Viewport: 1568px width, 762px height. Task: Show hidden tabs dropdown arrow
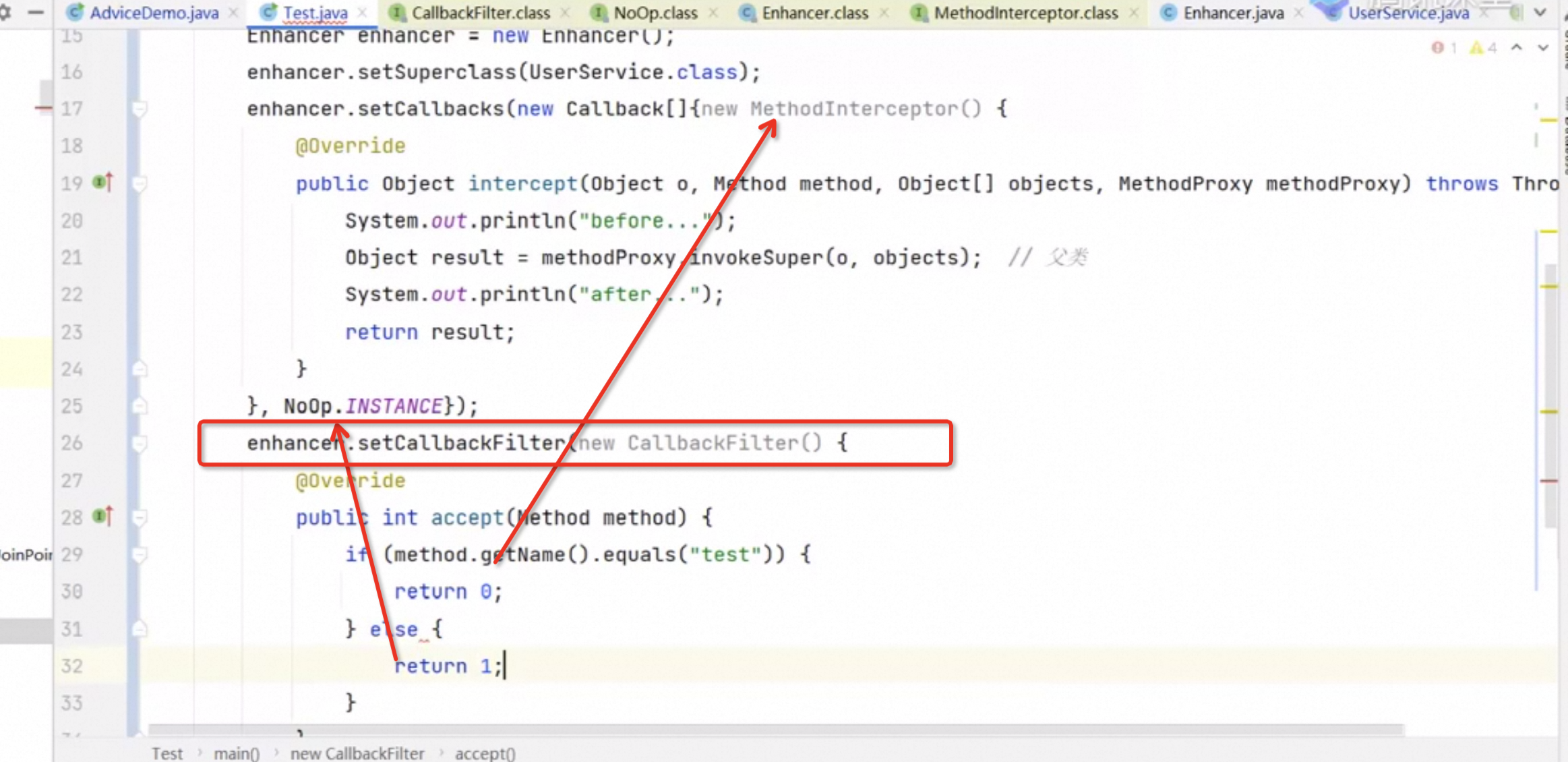tap(1540, 12)
